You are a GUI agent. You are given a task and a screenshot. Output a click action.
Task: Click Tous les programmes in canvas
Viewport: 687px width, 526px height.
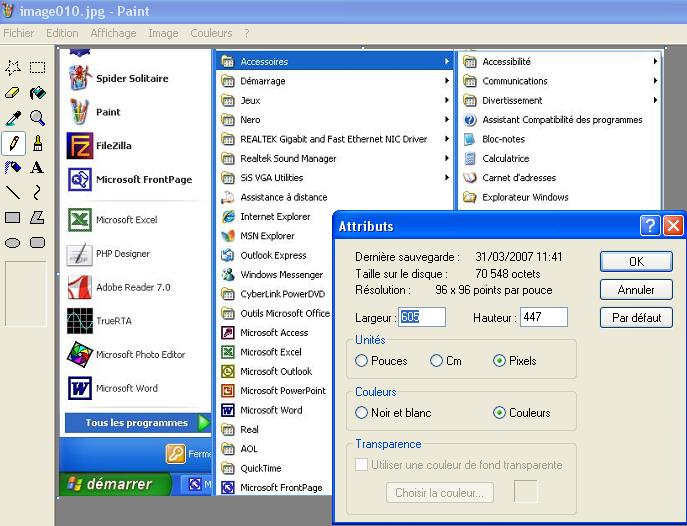137,423
